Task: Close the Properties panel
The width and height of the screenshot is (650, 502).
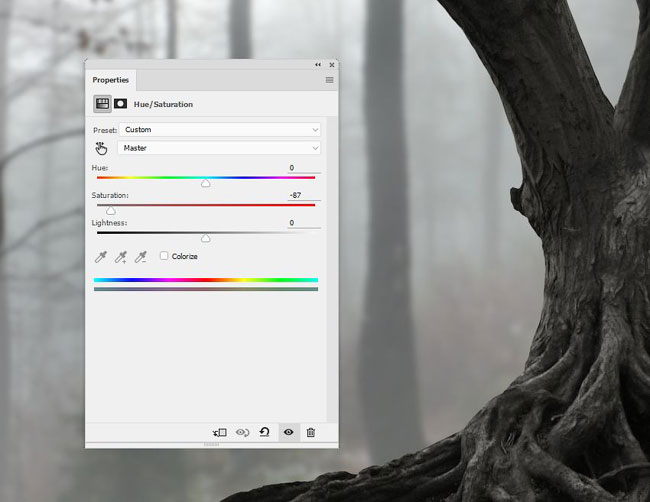Action: click(332, 65)
